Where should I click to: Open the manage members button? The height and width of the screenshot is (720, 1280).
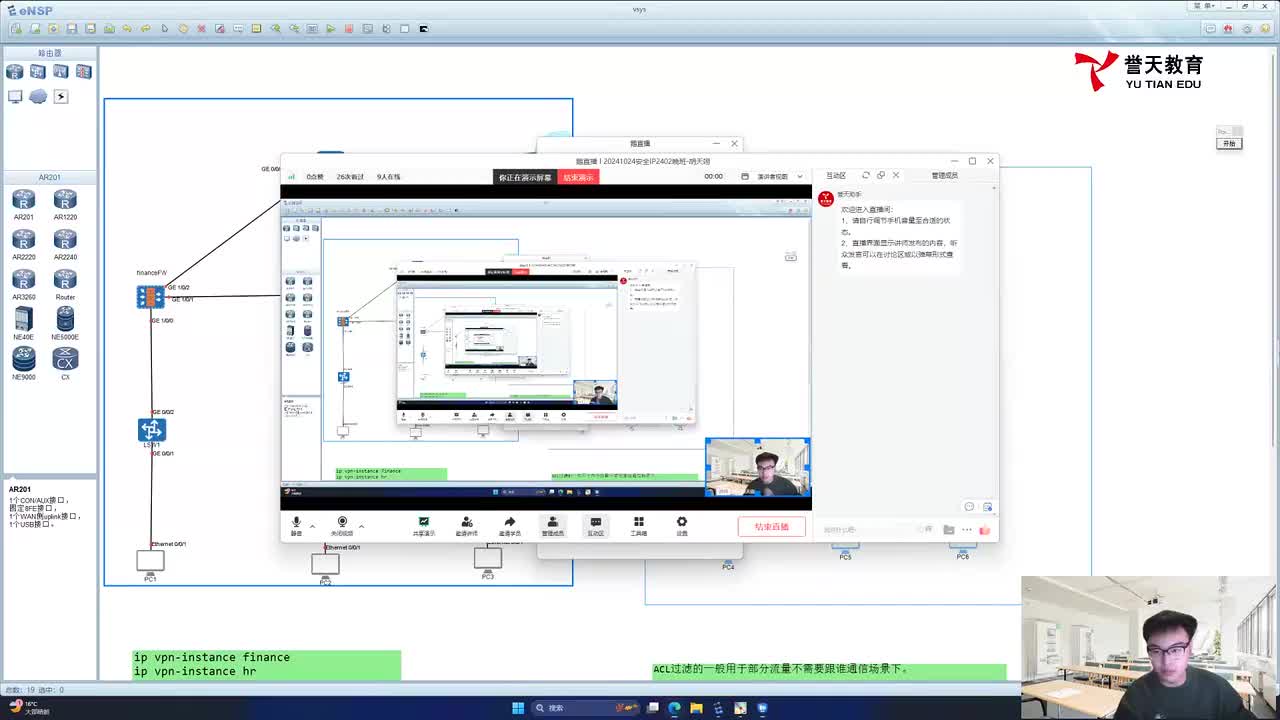point(553,526)
